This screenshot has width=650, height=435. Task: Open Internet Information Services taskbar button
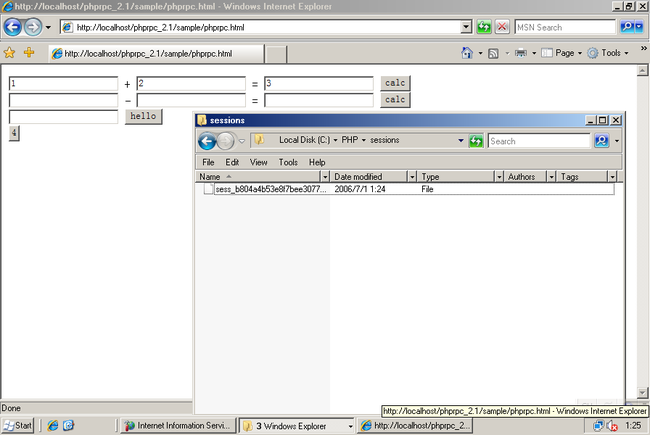pos(178,425)
